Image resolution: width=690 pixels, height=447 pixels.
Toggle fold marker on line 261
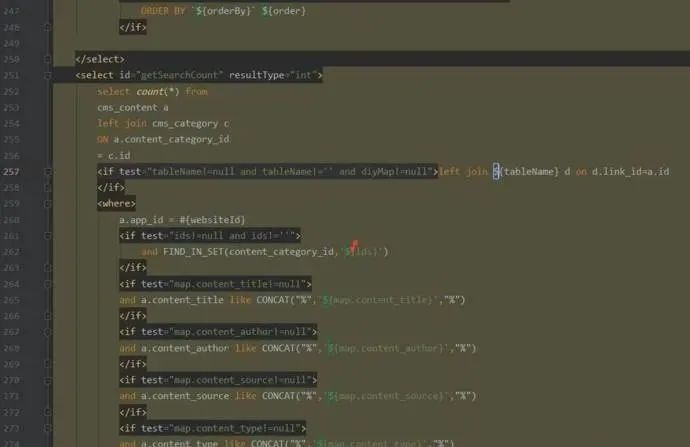48,236
